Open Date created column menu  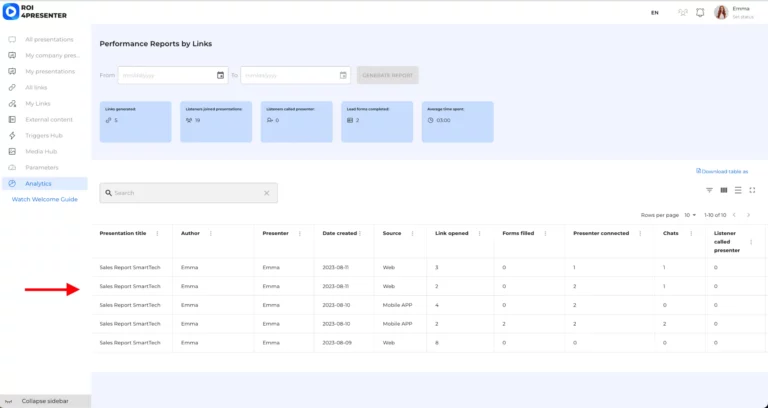point(360,234)
